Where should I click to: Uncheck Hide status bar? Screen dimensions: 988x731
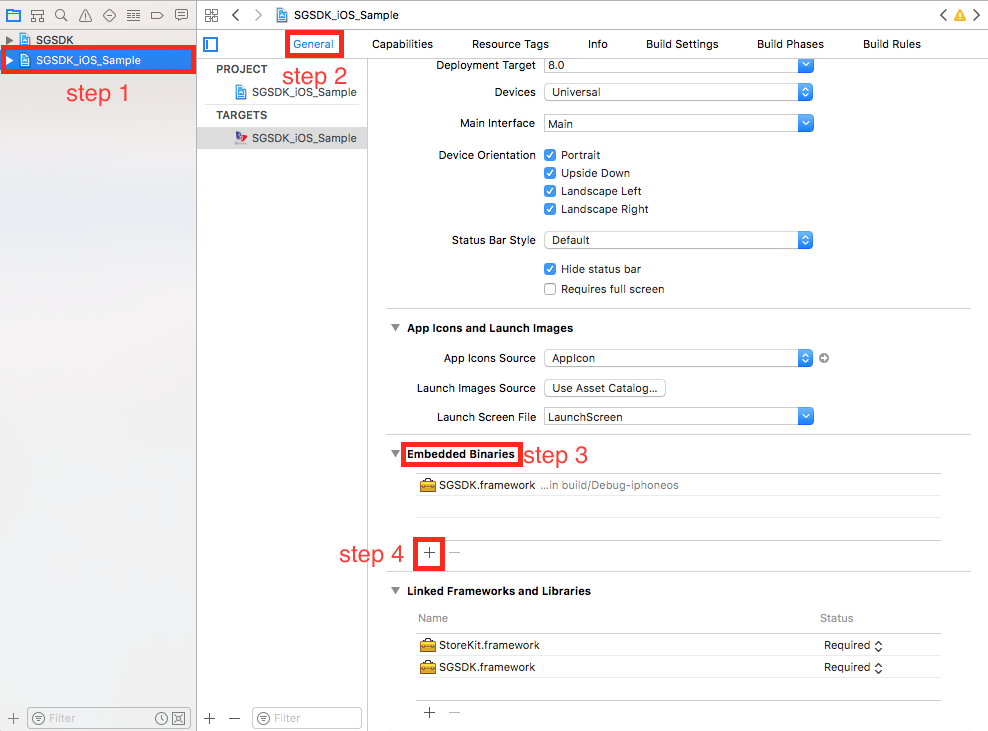[550, 269]
